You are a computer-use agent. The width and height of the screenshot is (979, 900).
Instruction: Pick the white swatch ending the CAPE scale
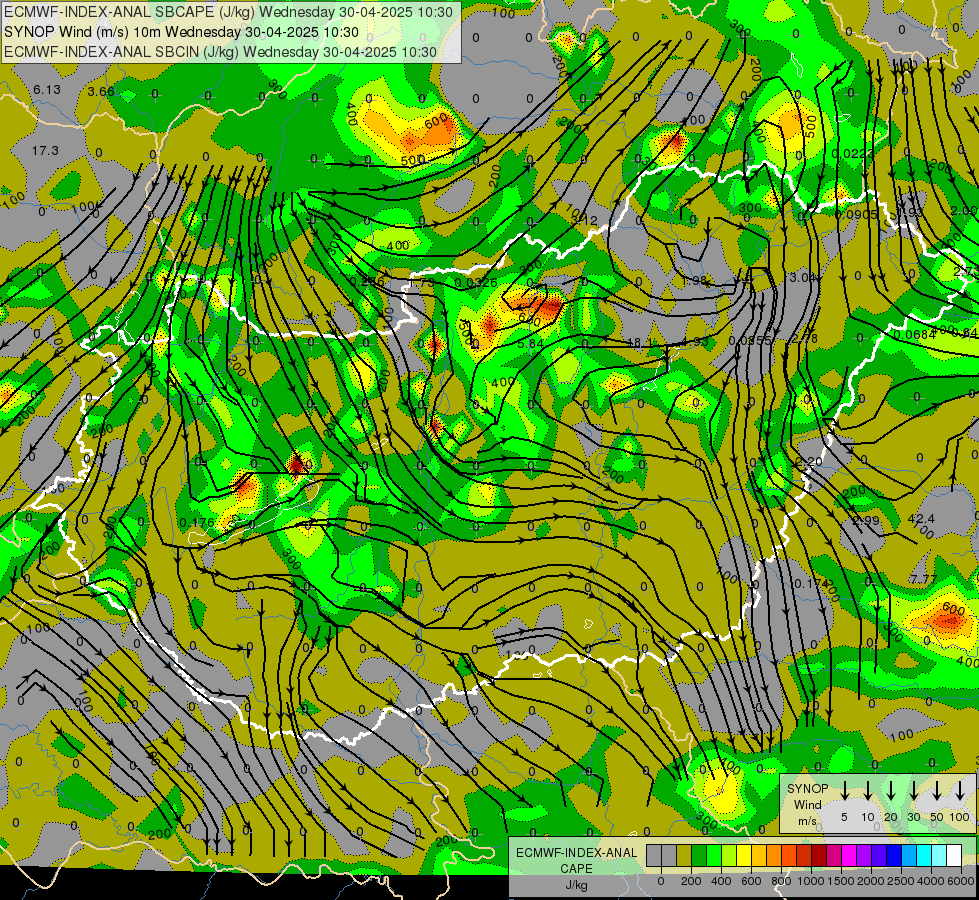click(x=954, y=855)
